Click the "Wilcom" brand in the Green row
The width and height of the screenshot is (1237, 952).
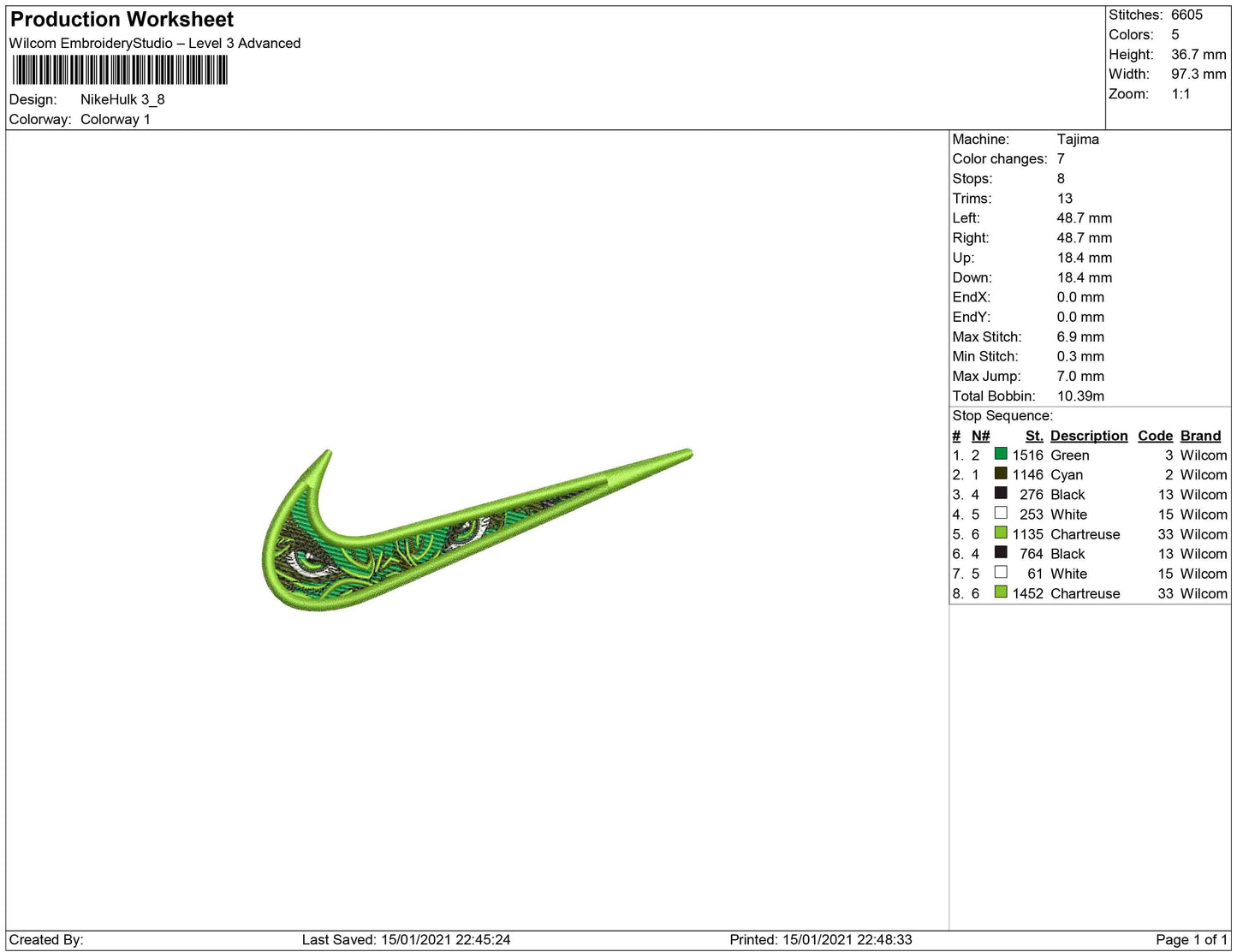coord(1204,455)
